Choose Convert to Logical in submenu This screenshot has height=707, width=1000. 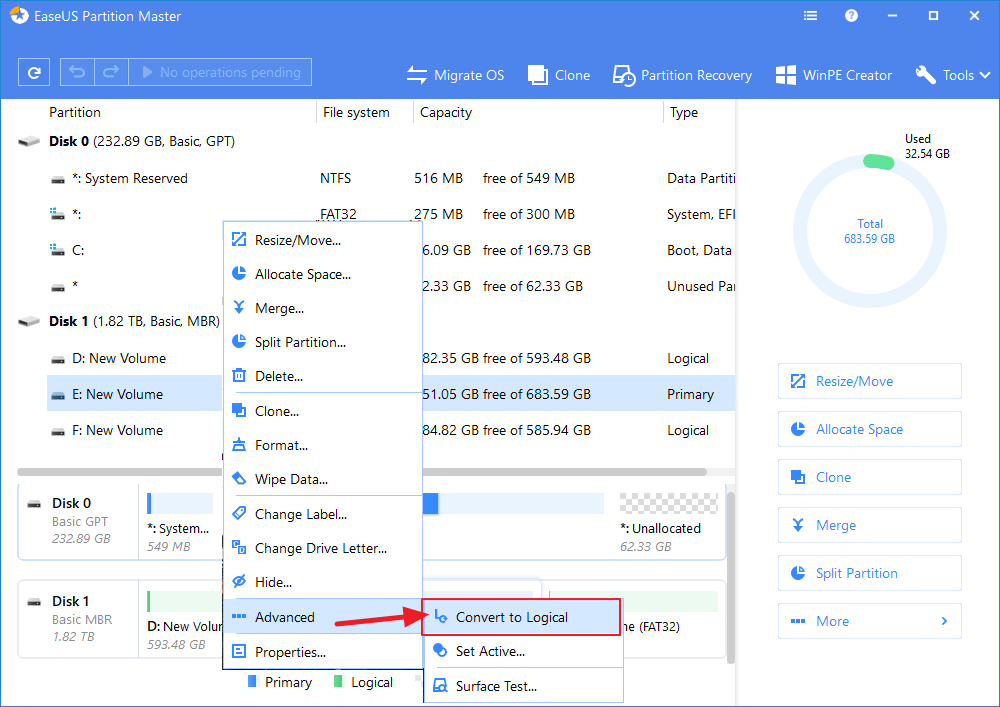521,617
